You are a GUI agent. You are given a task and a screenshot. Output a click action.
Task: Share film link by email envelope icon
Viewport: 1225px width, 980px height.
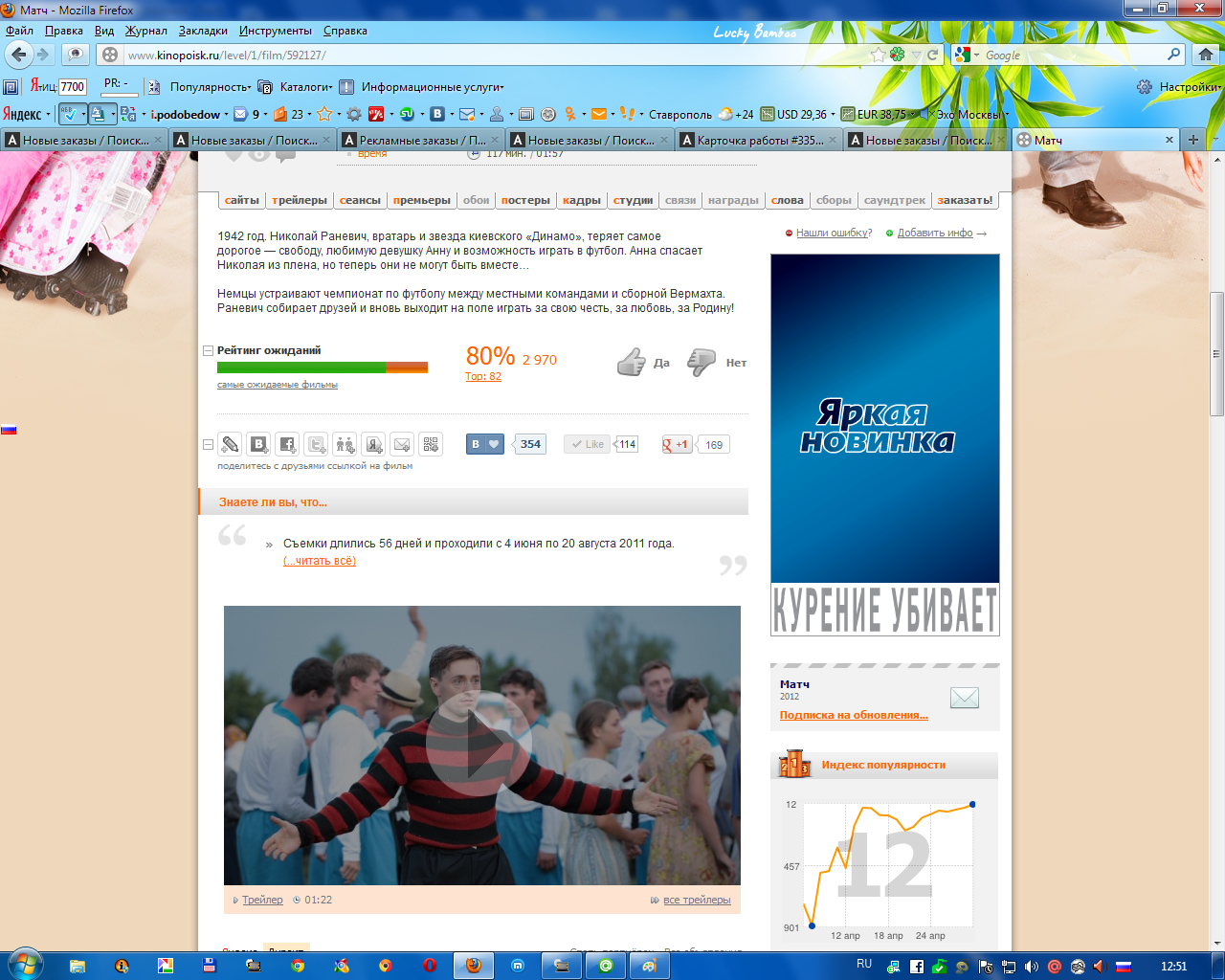[402, 444]
